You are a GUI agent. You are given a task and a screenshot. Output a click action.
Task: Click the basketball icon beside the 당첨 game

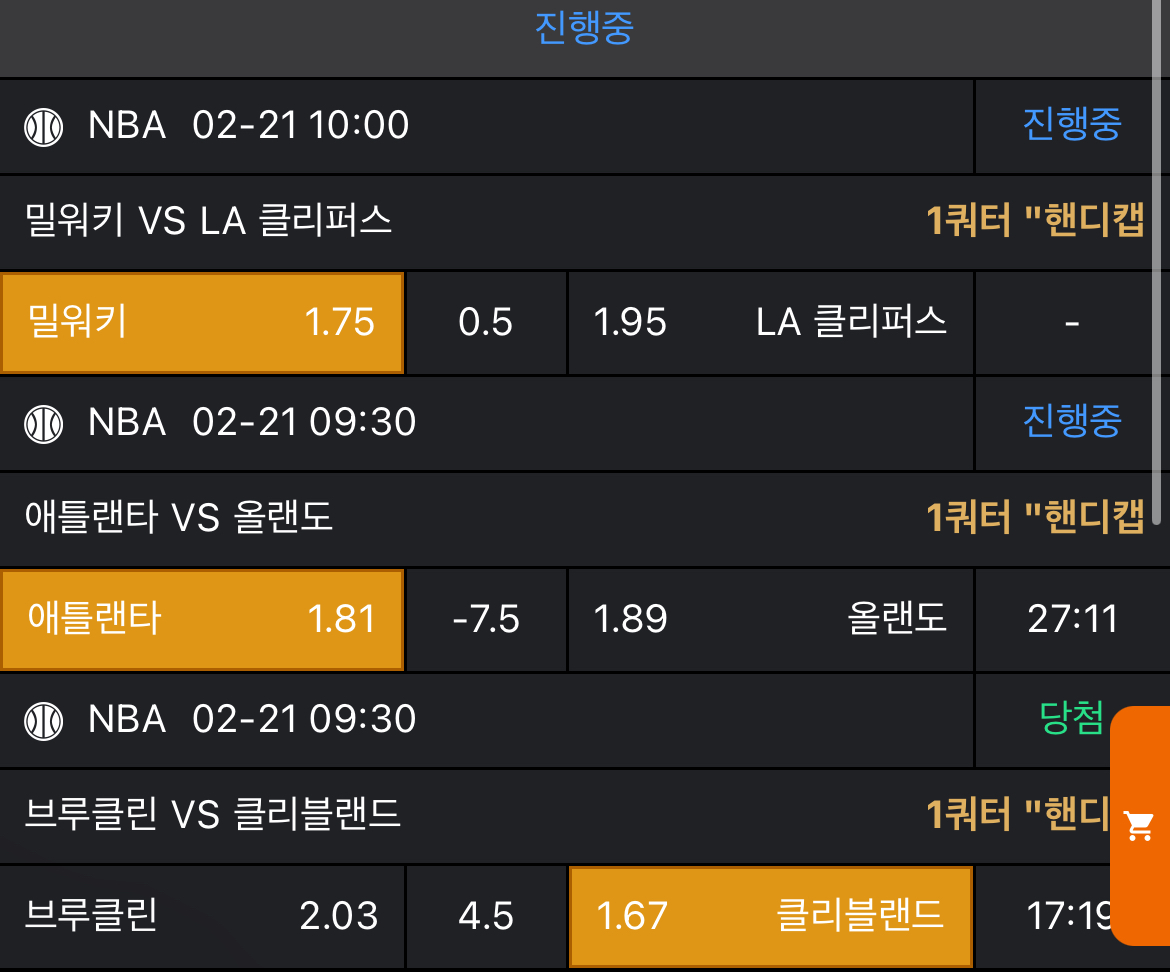tap(44, 719)
